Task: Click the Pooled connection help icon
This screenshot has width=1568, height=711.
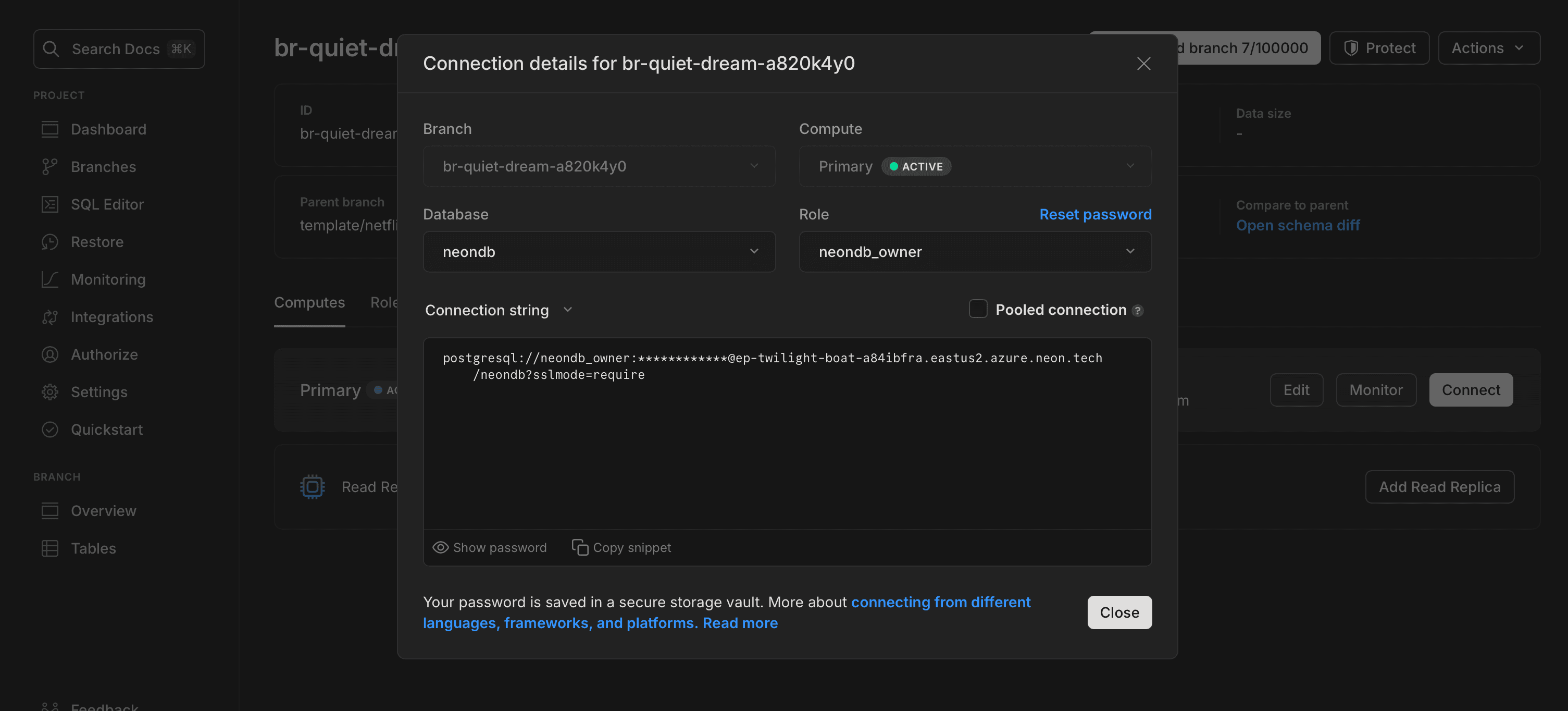Action: [1137, 311]
